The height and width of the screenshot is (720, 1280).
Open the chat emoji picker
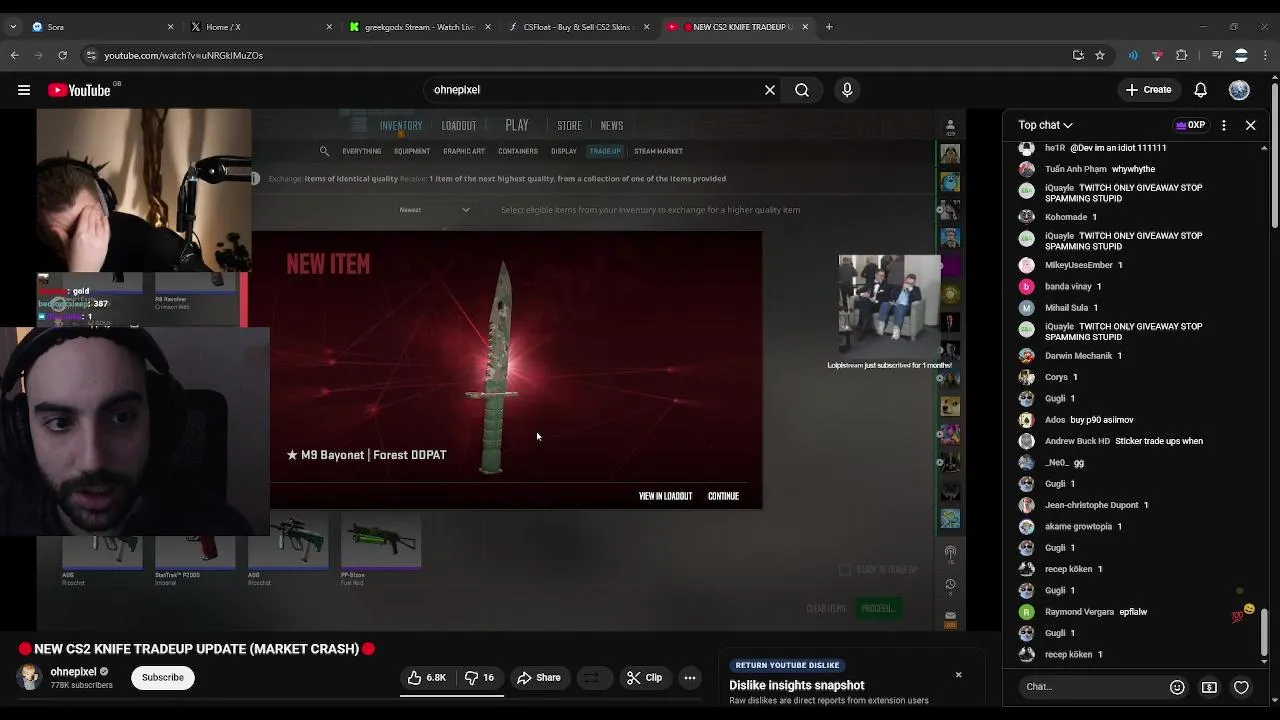coord(1177,687)
